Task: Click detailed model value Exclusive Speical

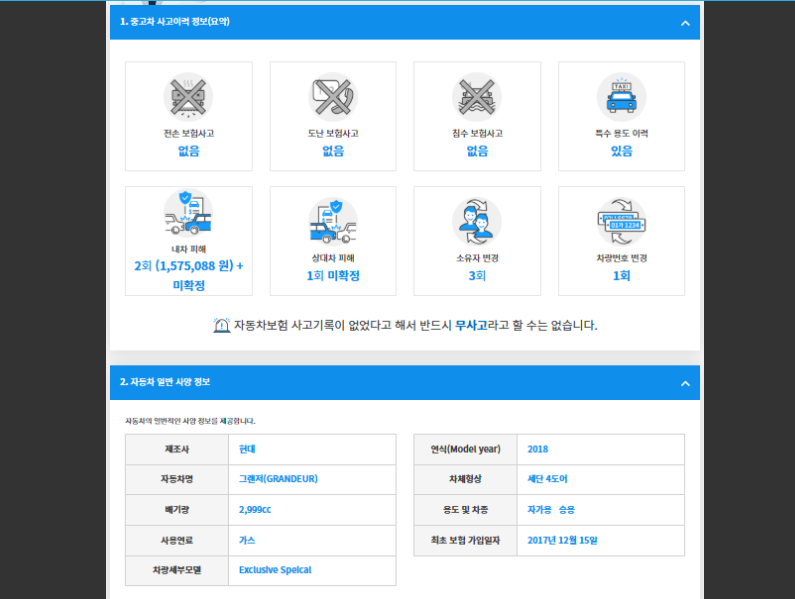Action: point(275,570)
